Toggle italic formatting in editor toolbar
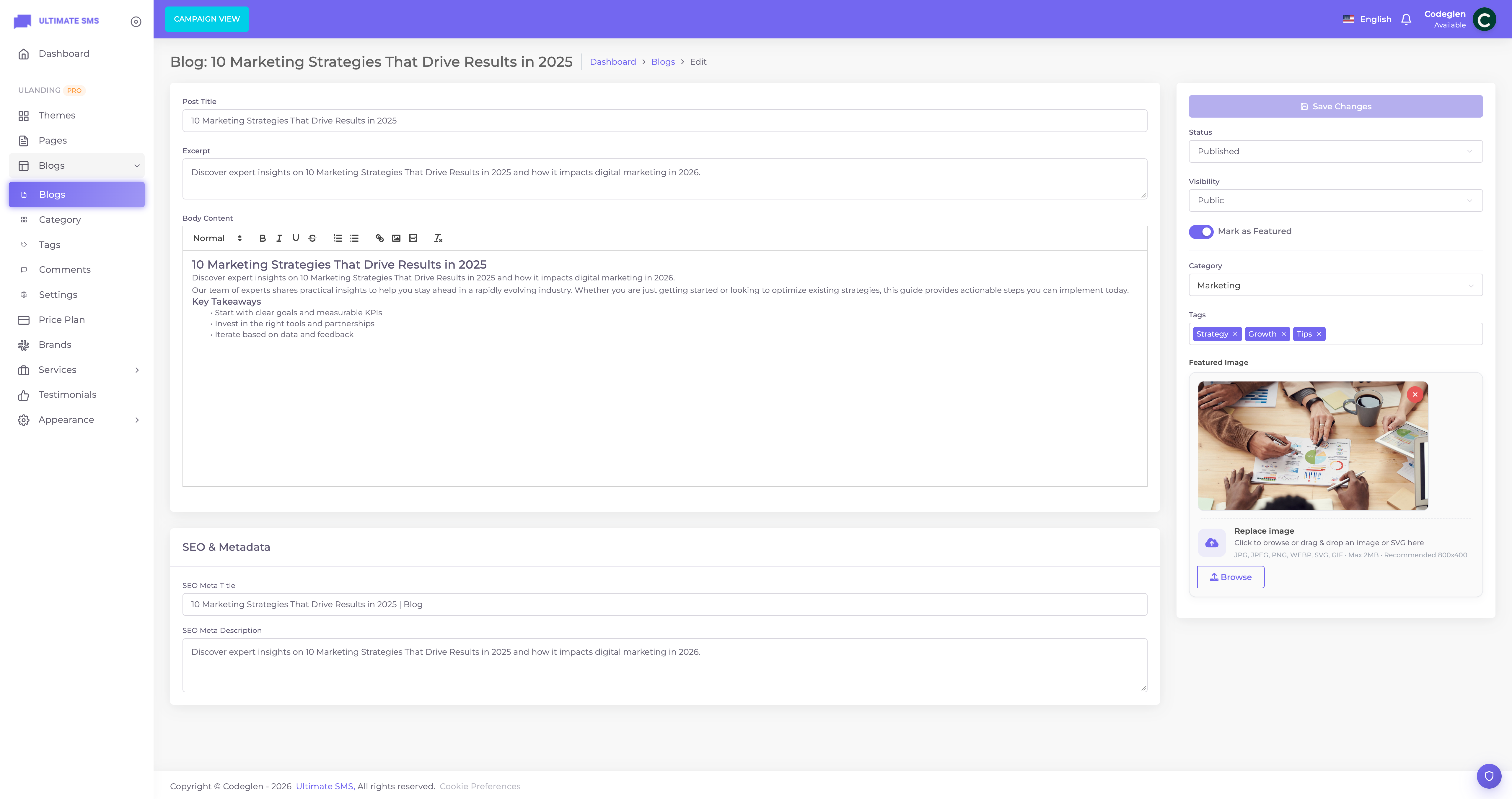The image size is (1512, 799). [279, 238]
